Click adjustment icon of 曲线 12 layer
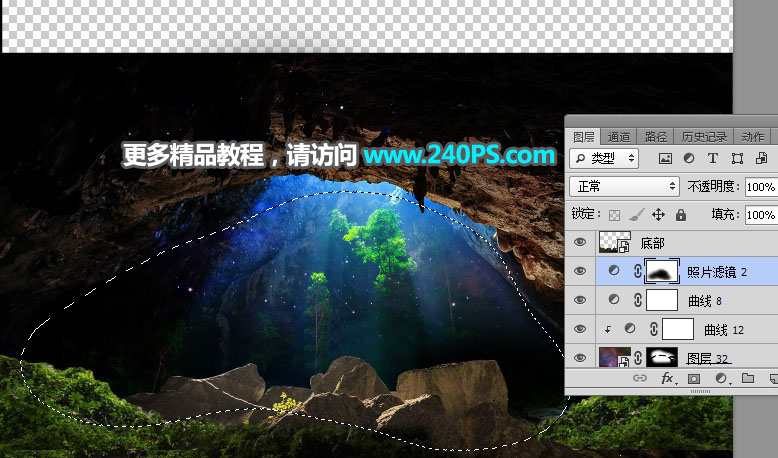 tap(630, 328)
